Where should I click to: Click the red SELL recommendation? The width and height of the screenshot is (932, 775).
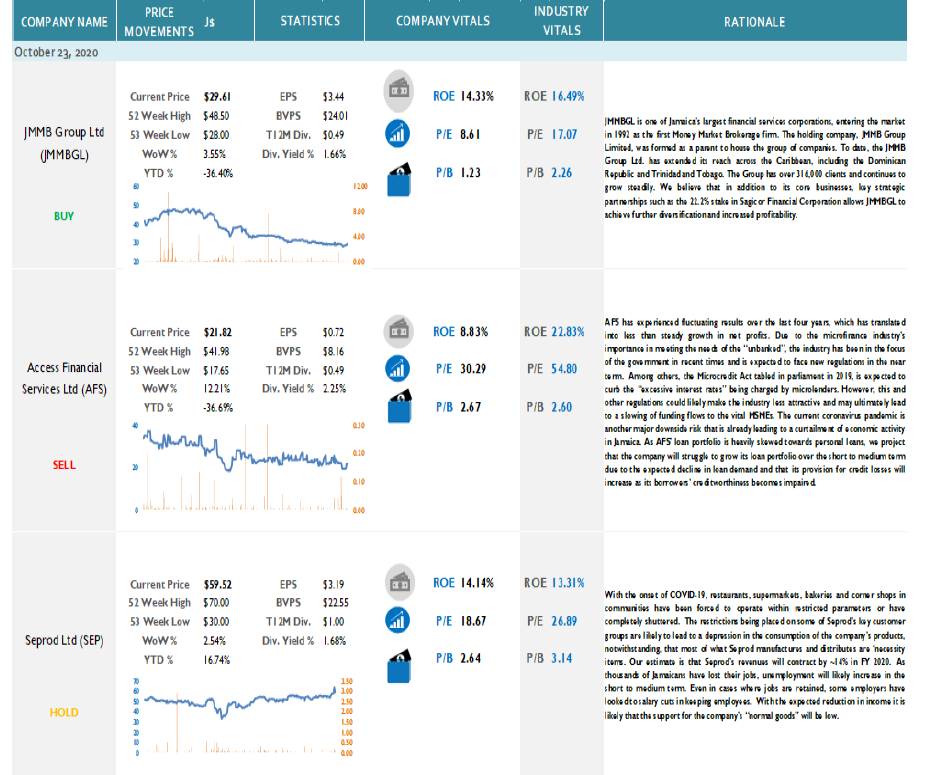click(64, 465)
